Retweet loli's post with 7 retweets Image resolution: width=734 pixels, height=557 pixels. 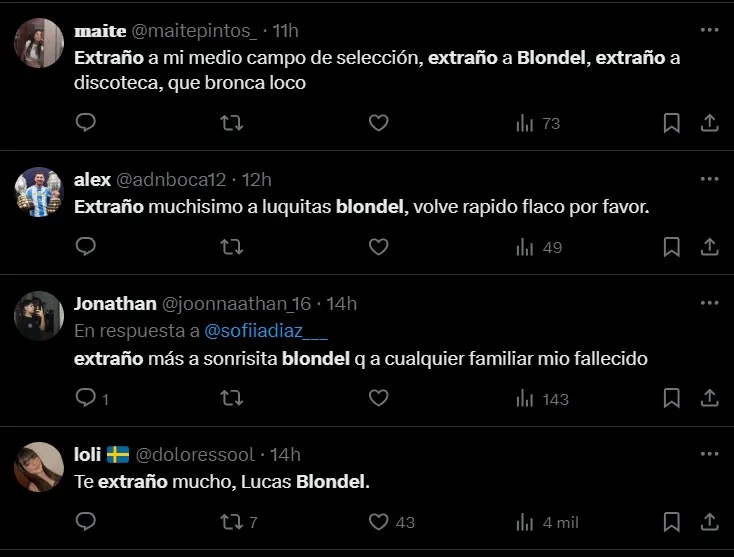[231, 522]
